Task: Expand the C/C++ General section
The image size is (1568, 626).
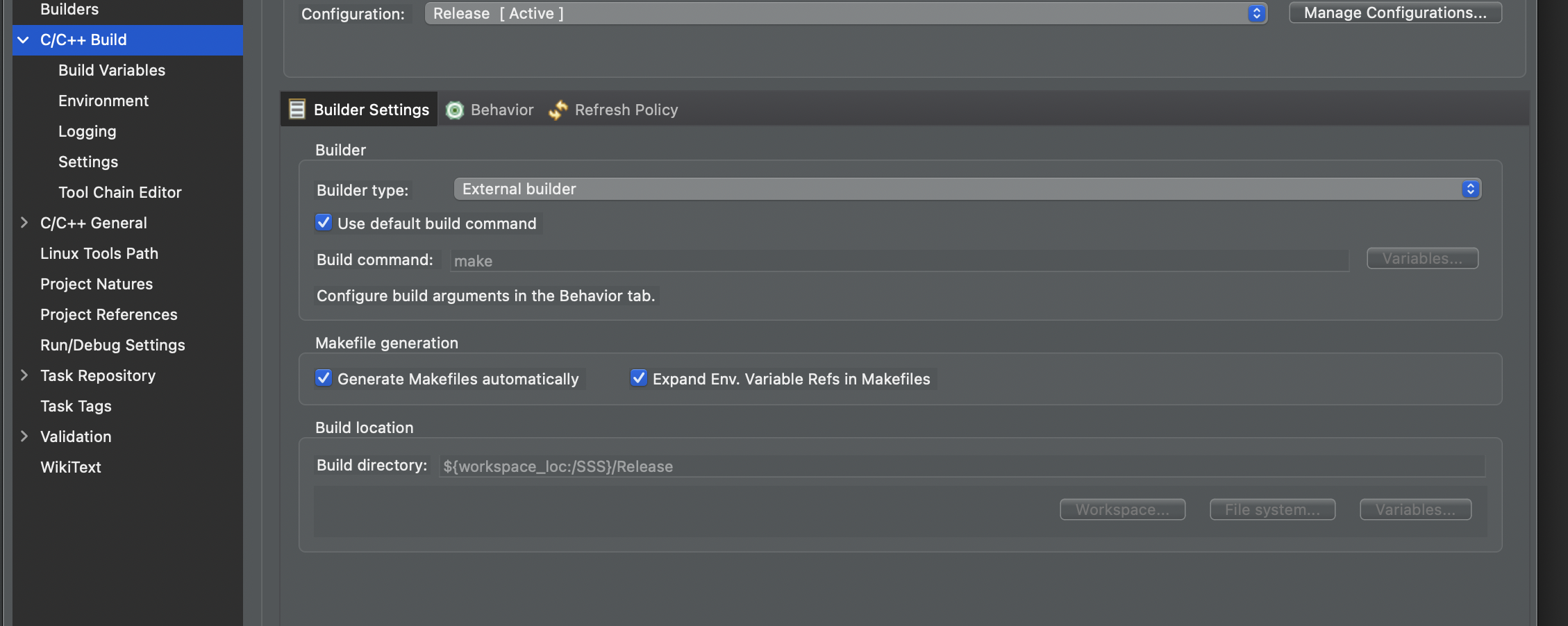Action: click(24, 222)
